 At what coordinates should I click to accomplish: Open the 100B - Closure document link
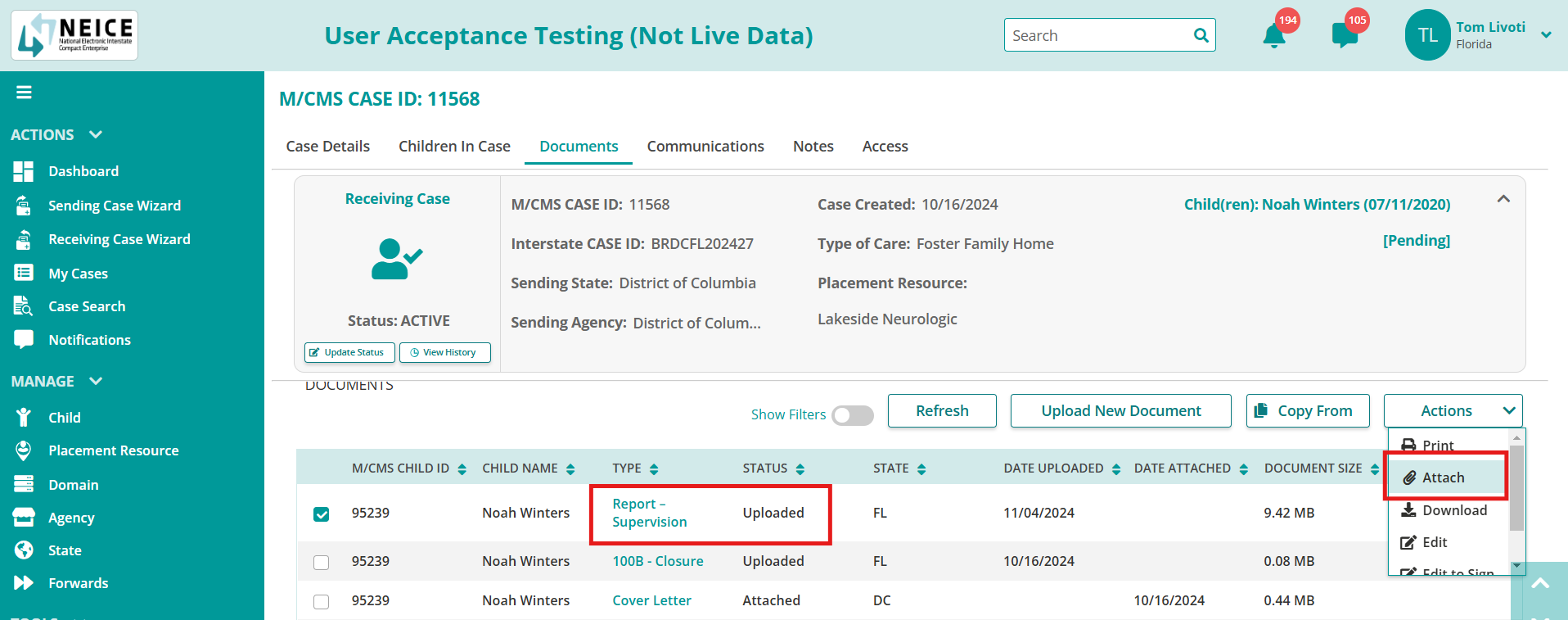(657, 561)
